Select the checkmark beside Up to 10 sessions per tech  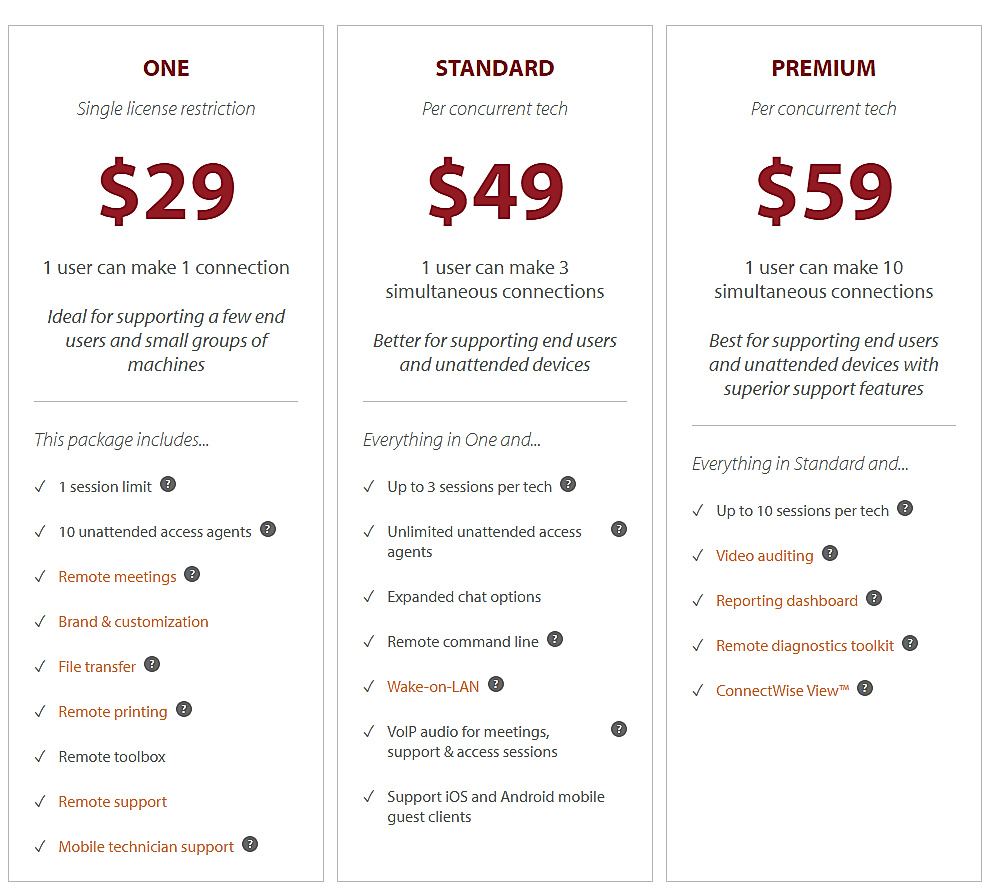pos(697,509)
